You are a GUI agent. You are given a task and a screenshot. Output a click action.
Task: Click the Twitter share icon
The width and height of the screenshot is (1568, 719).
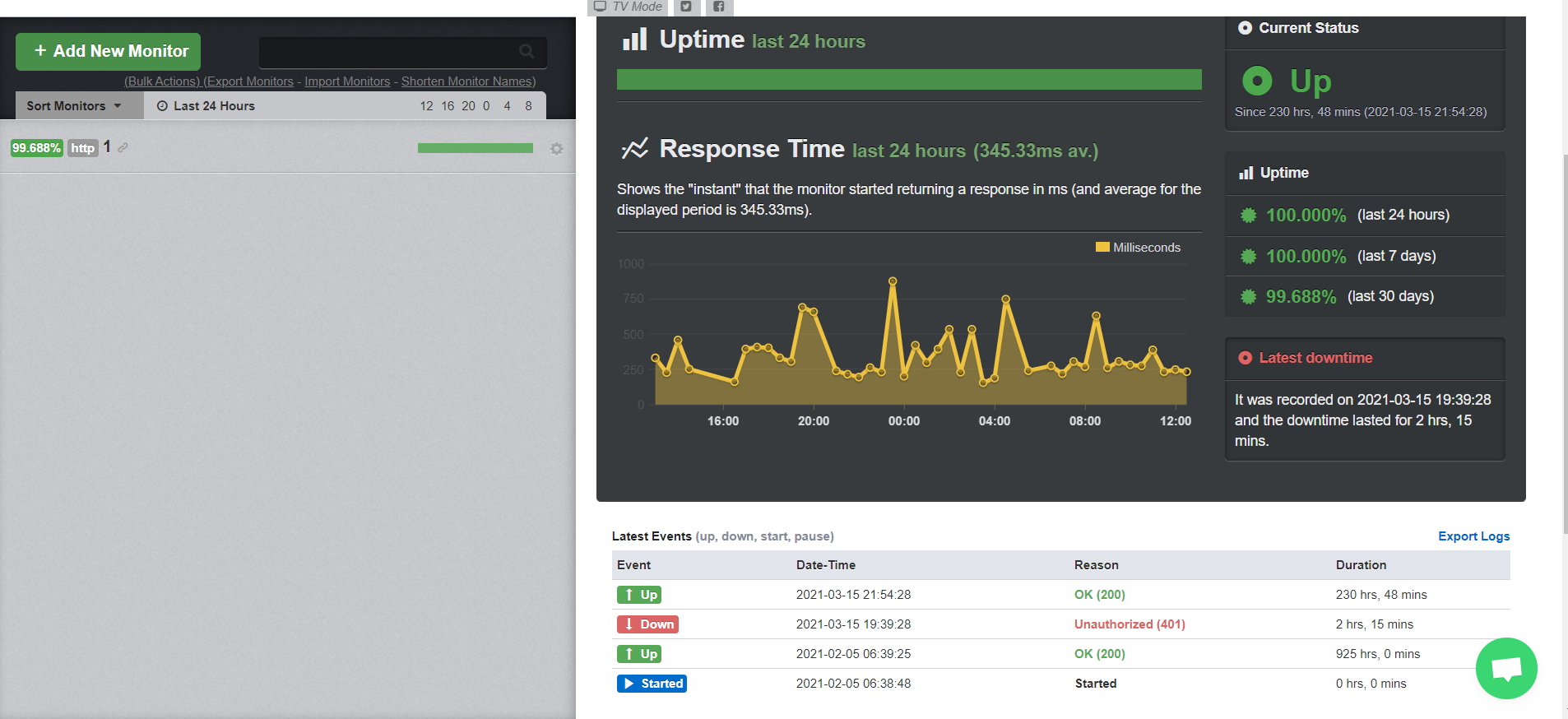(x=686, y=7)
